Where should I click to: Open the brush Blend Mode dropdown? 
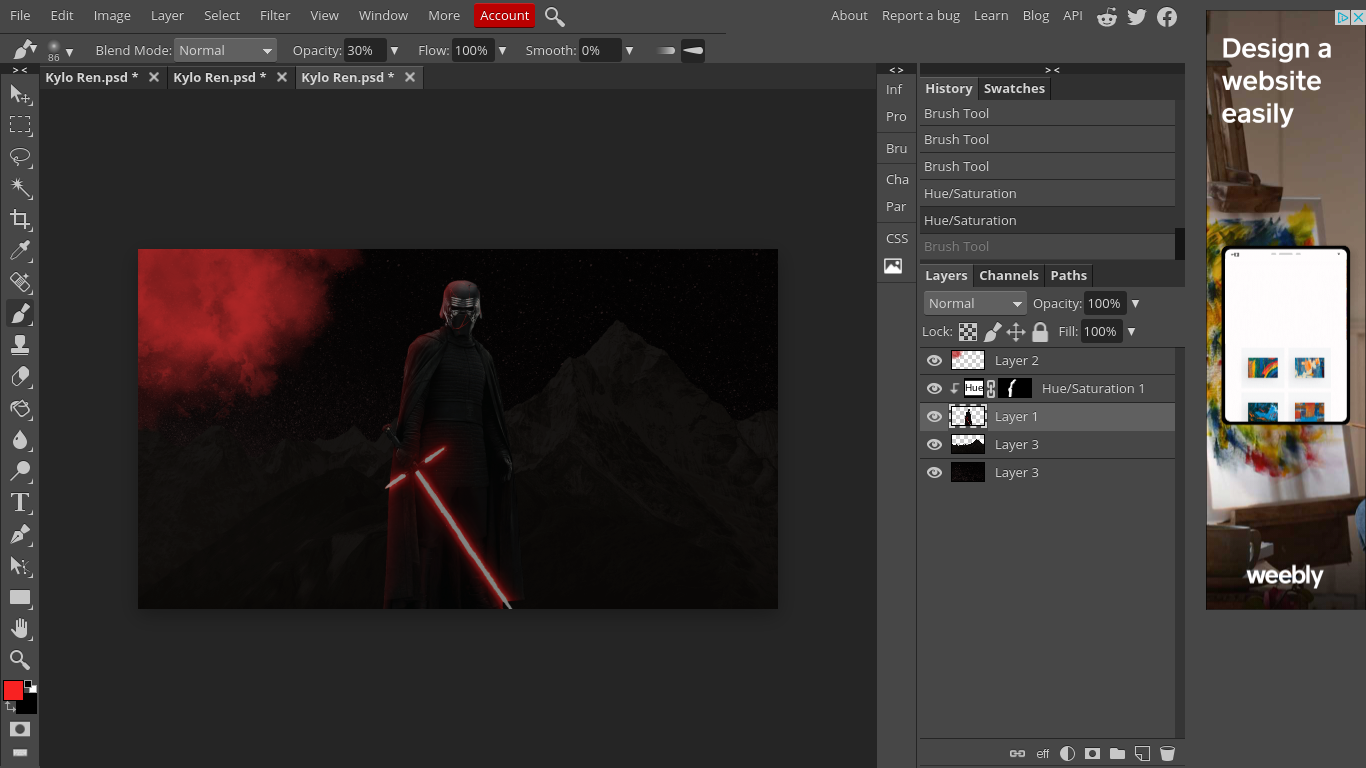(225, 50)
